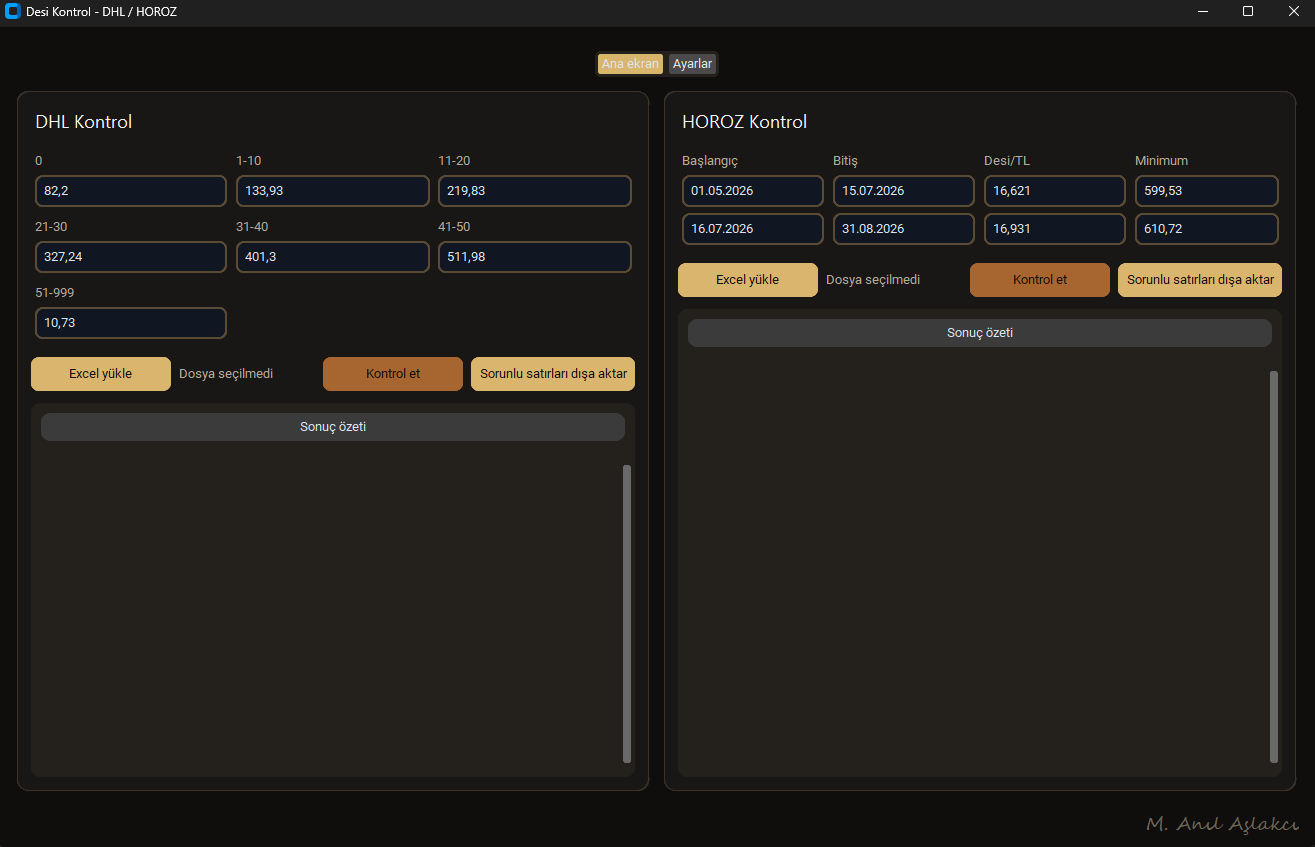Maximize the Desi Kontrol window
This screenshot has height=847, width=1315.
point(1248,11)
